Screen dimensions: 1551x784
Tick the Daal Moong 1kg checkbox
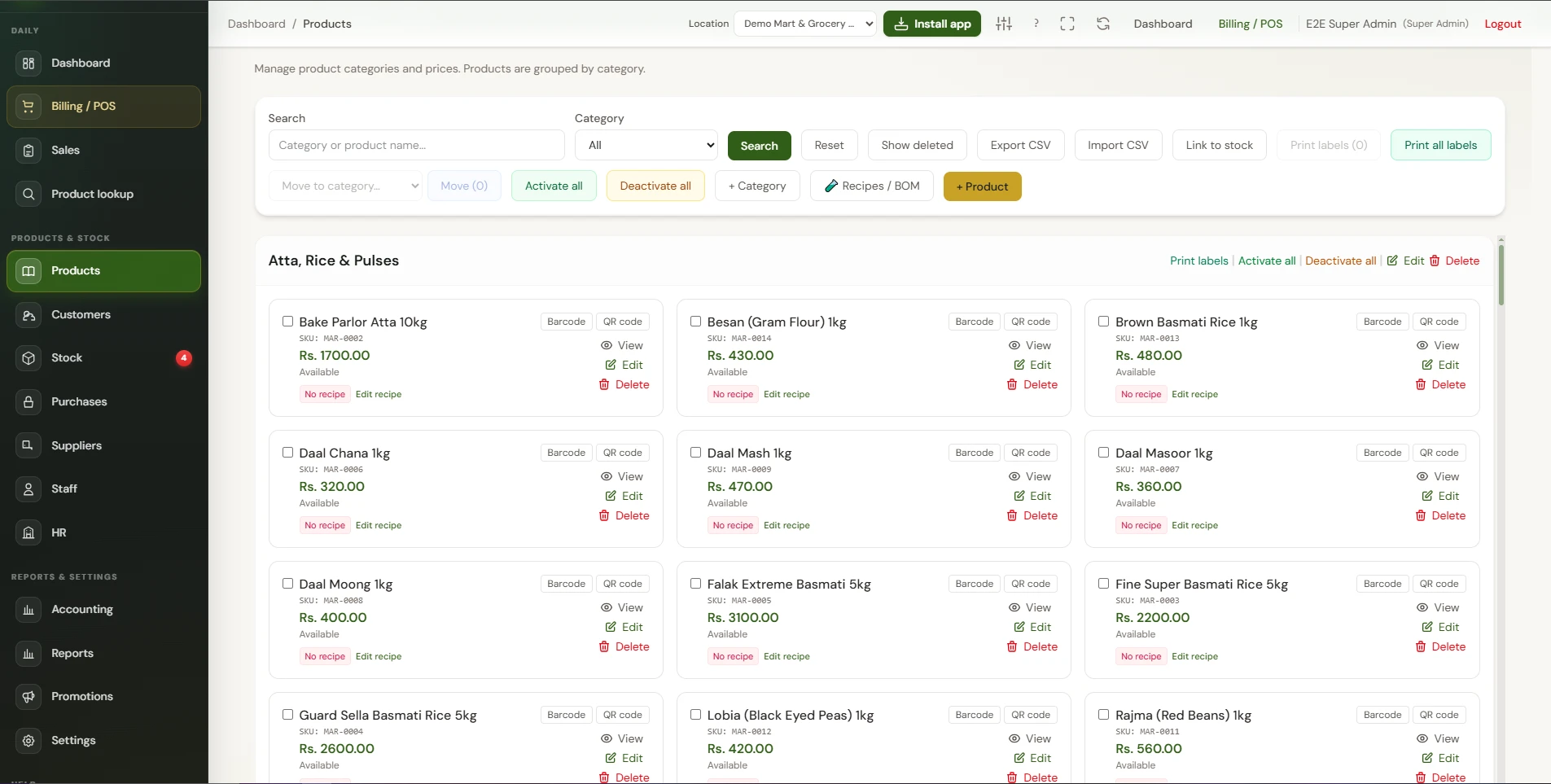point(287,584)
